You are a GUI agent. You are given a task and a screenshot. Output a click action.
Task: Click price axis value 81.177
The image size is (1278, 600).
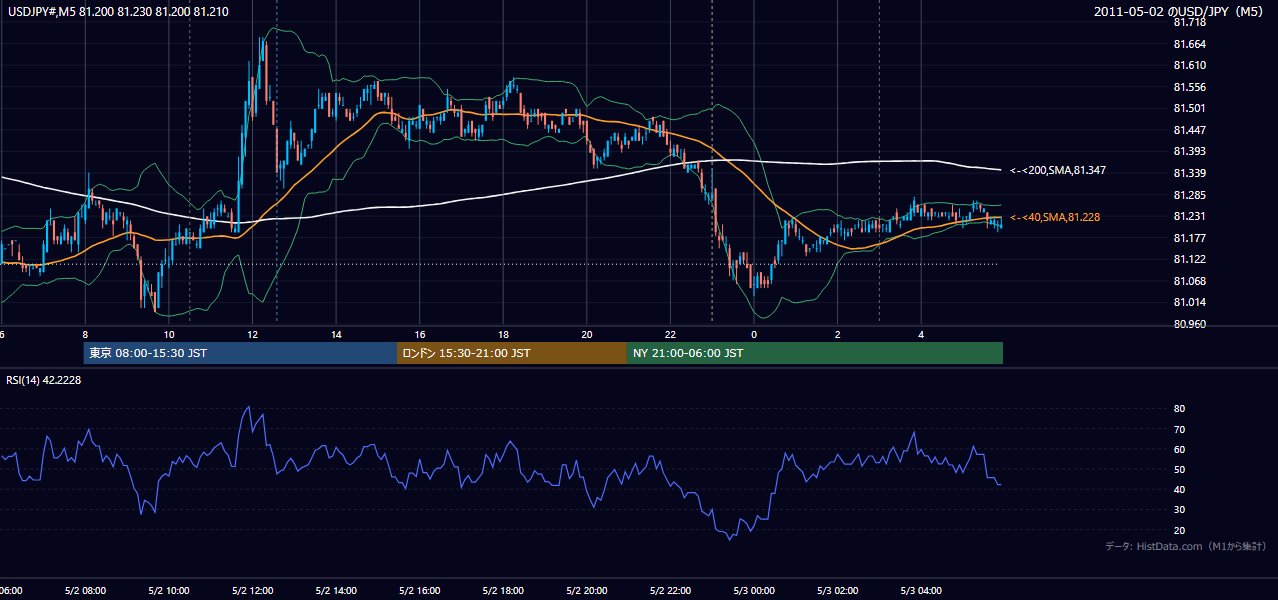(x=1189, y=238)
